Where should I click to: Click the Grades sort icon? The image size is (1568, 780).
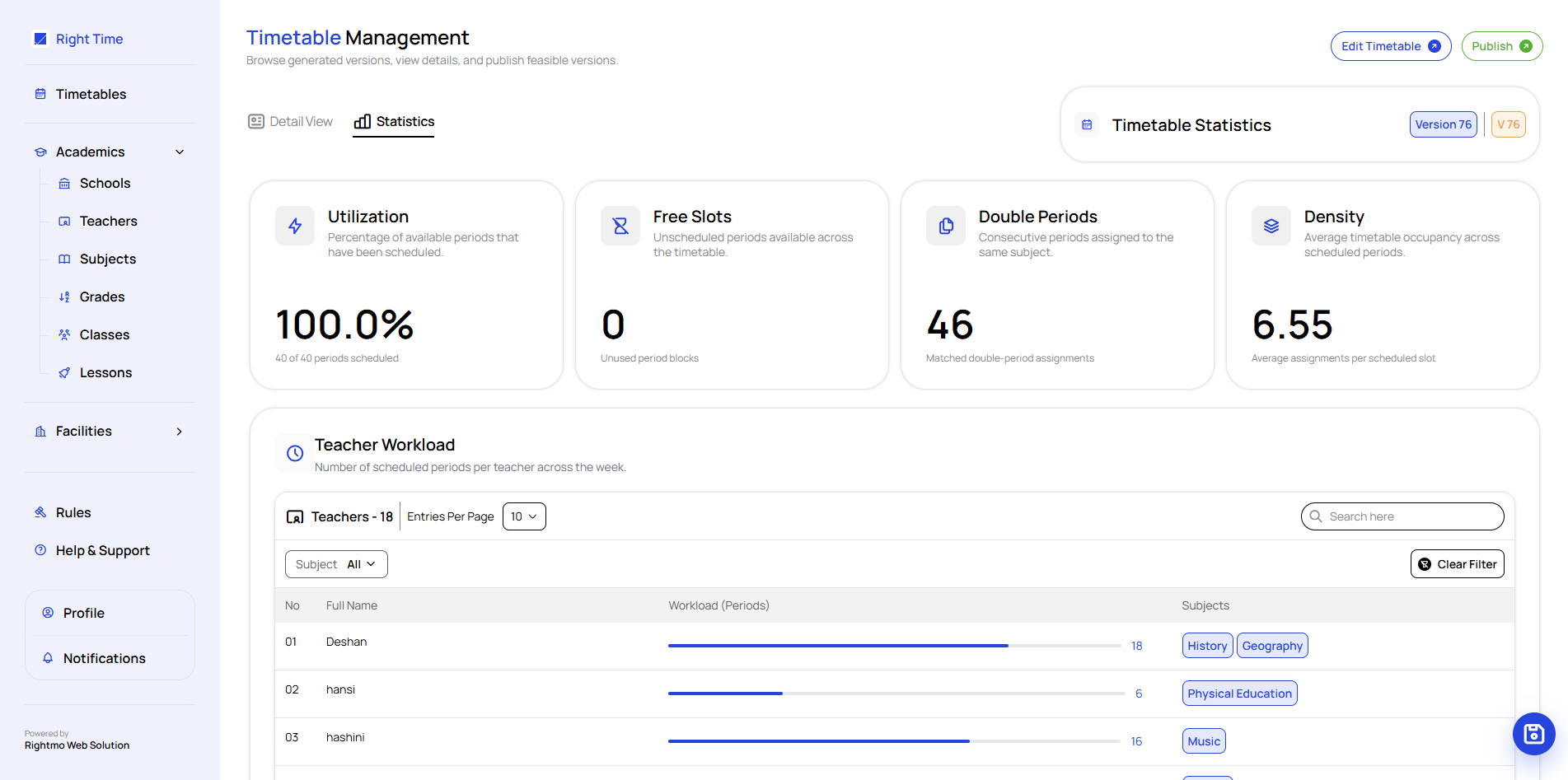pyautogui.click(x=64, y=297)
